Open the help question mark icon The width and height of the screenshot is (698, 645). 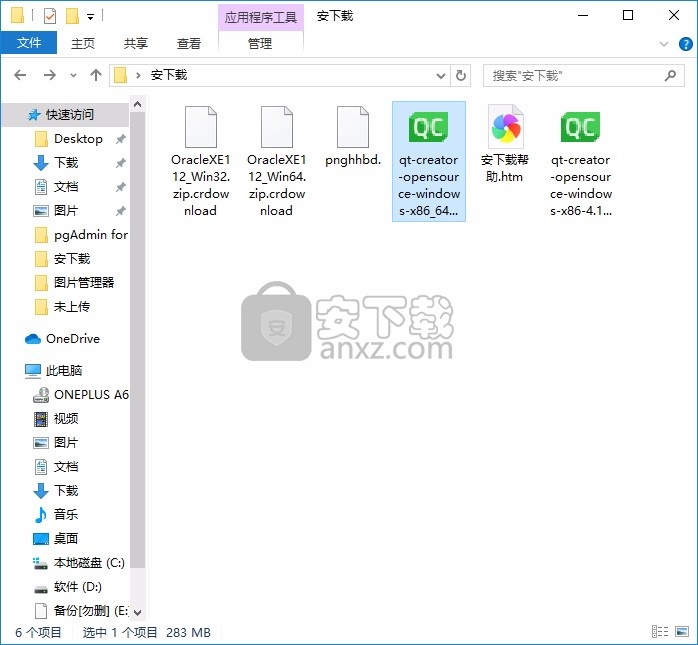coord(686,44)
